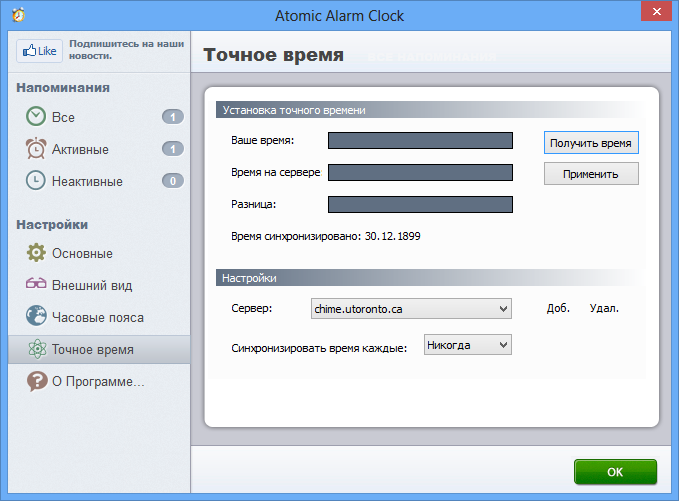Click the question mark icon for О Программе
Image resolution: width=679 pixels, height=501 pixels.
37,381
